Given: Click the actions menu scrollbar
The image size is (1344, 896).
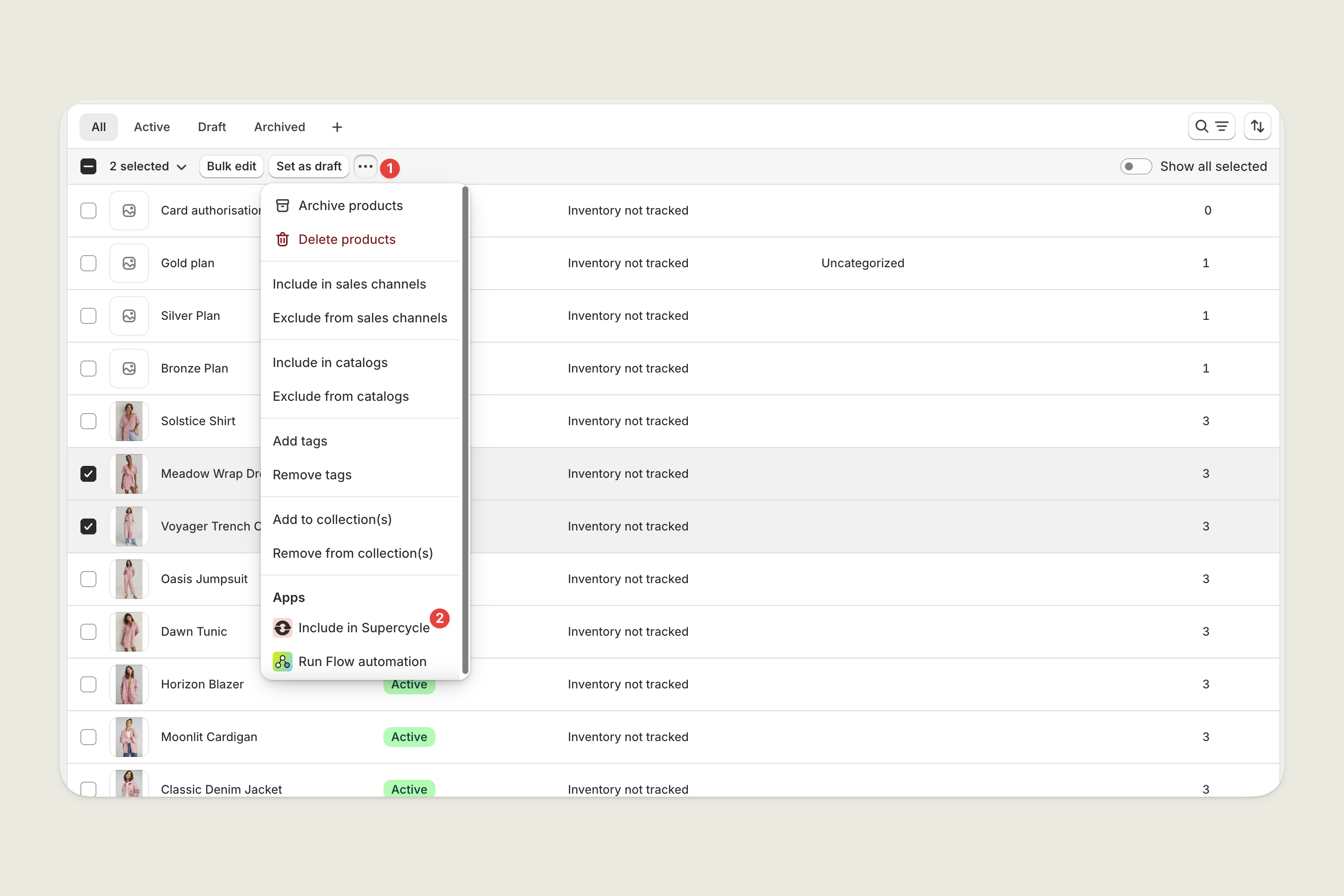Looking at the screenshot, I should click(465, 429).
